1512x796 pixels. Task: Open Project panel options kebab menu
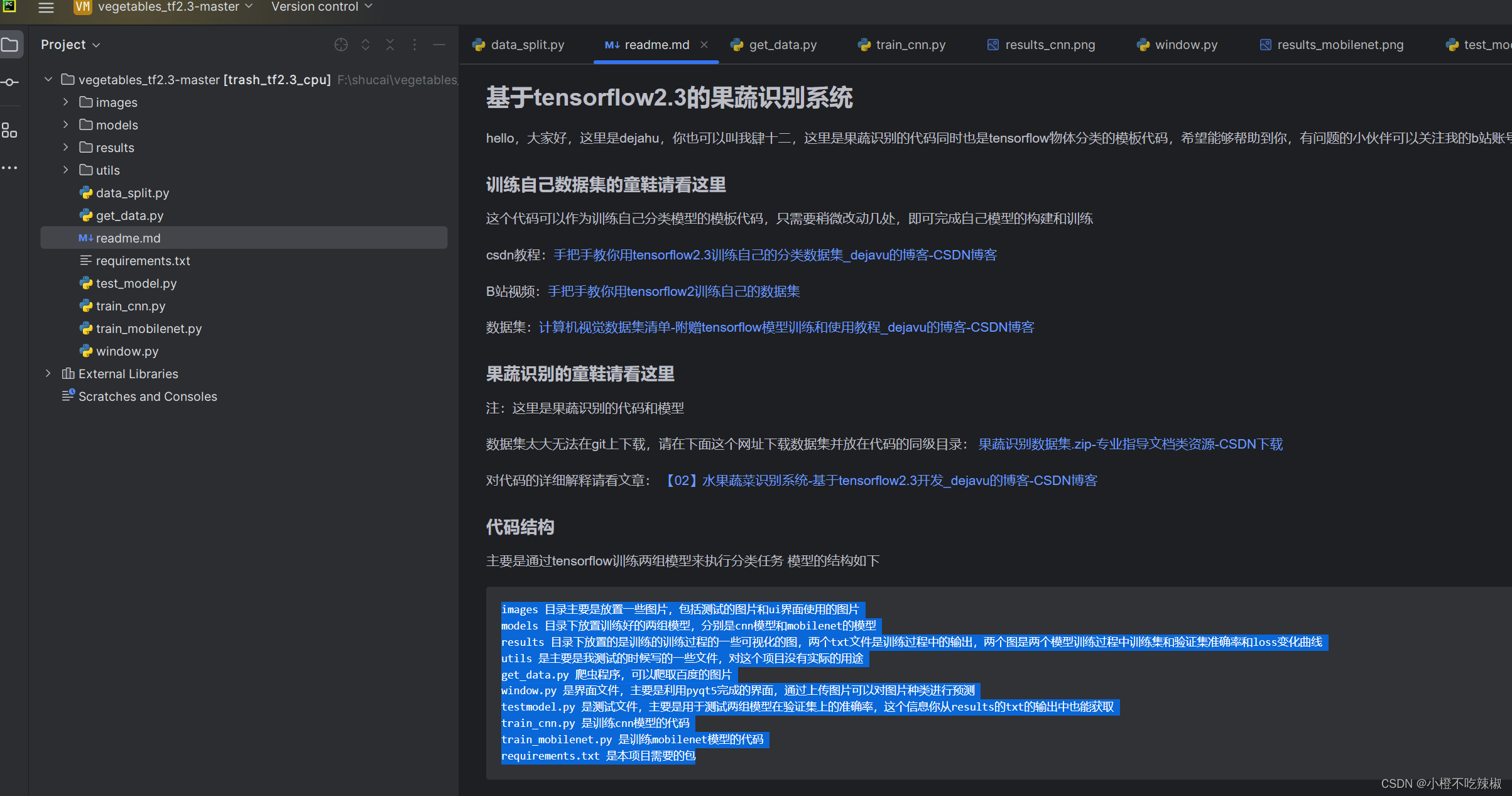[x=415, y=45]
